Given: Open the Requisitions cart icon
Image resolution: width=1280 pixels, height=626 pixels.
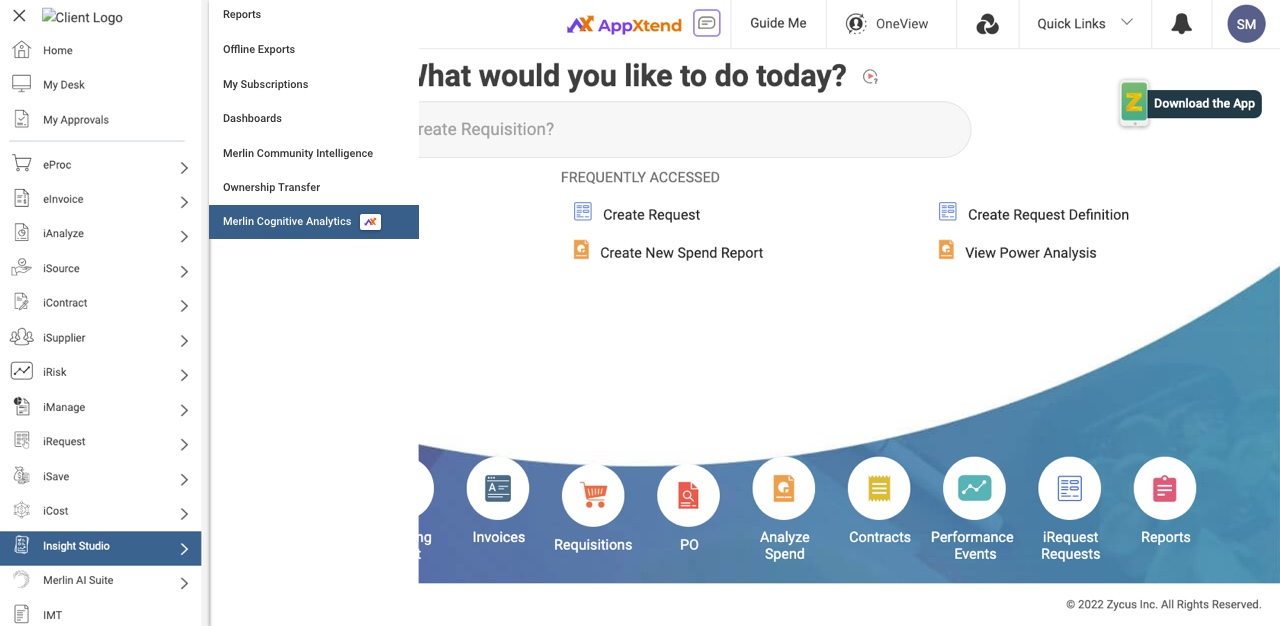Looking at the screenshot, I should tap(593, 496).
